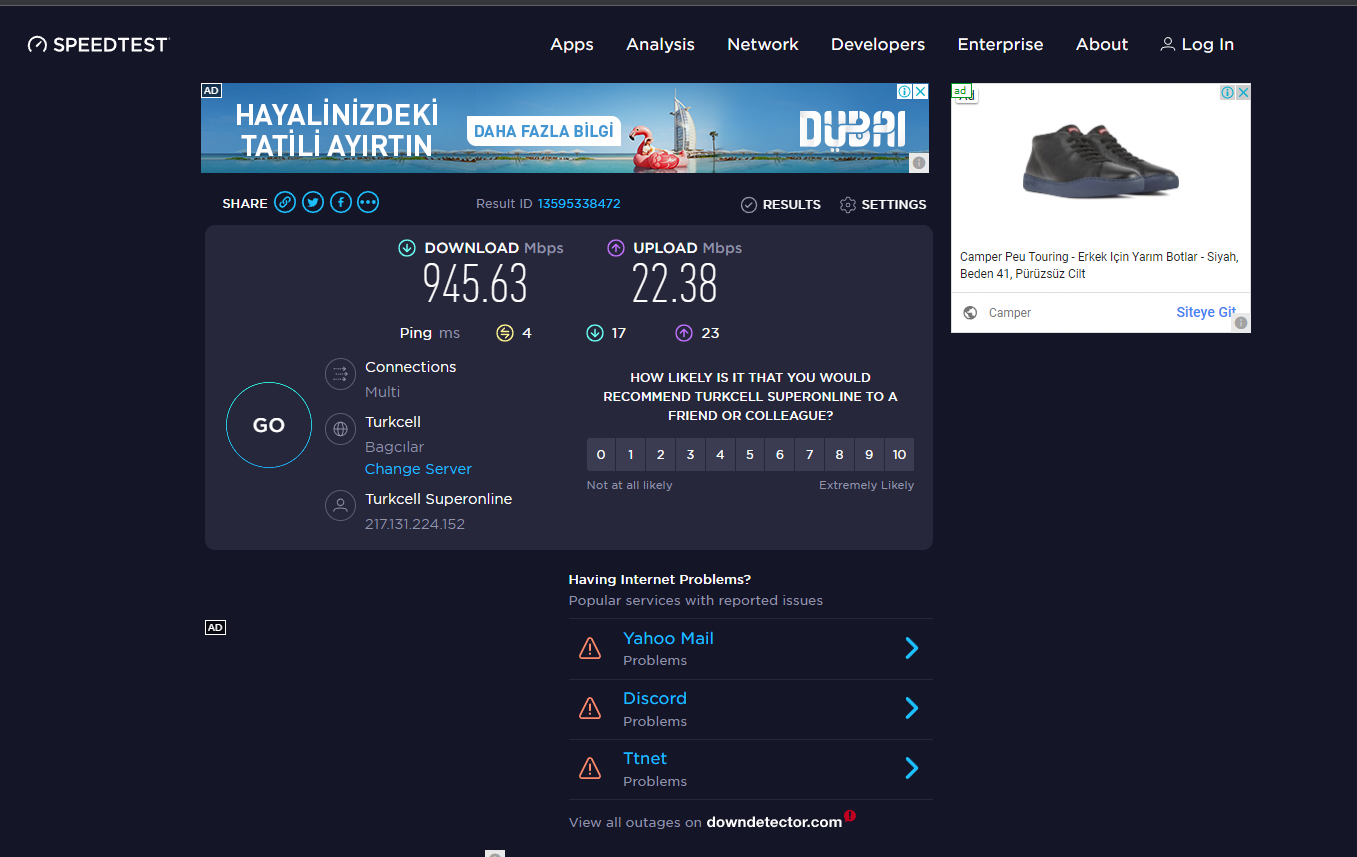Select rating 0 Not at all likely
This screenshot has height=857, width=1357.
tap(601, 455)
